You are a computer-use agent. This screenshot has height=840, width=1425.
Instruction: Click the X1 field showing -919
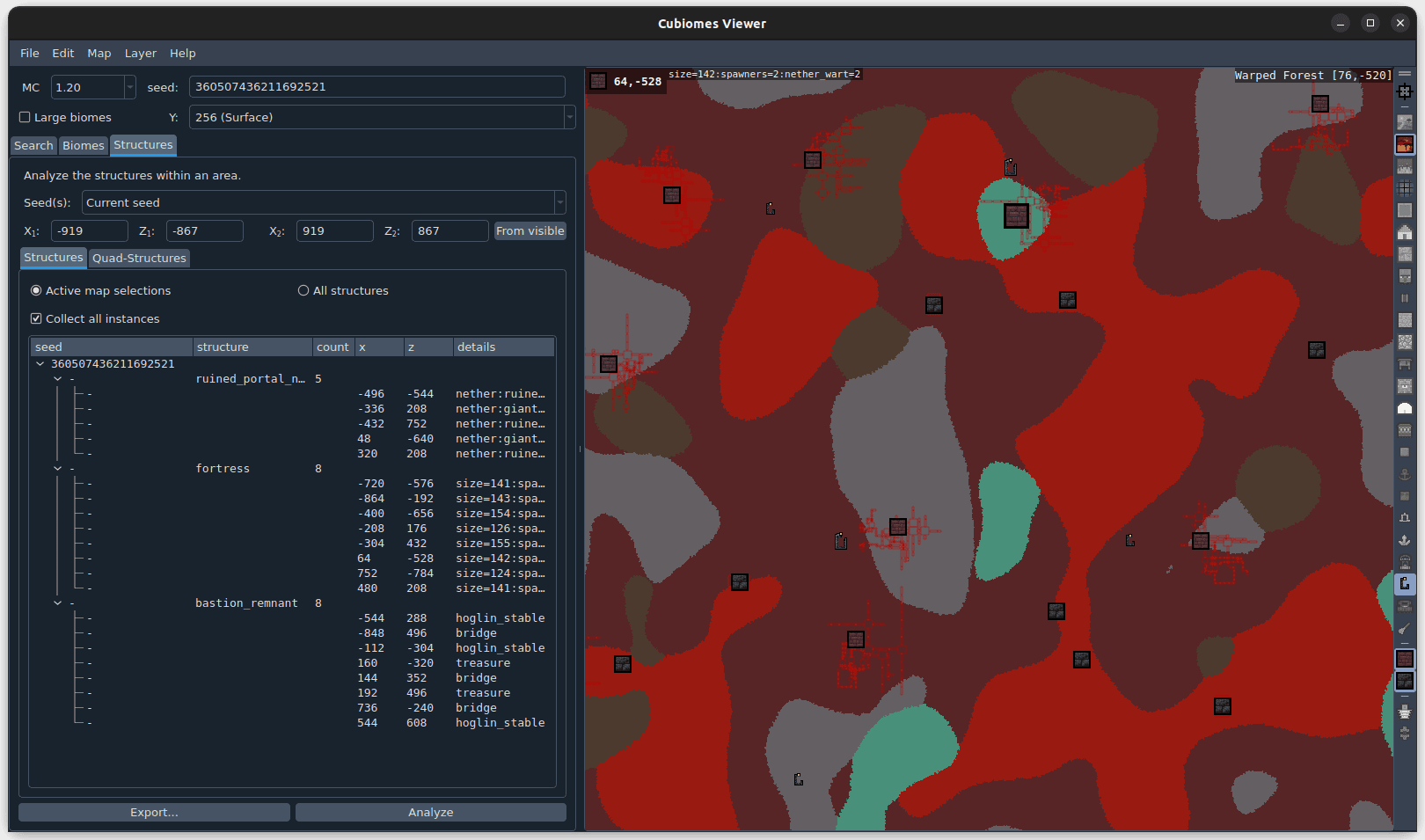[x=90, y=230]
